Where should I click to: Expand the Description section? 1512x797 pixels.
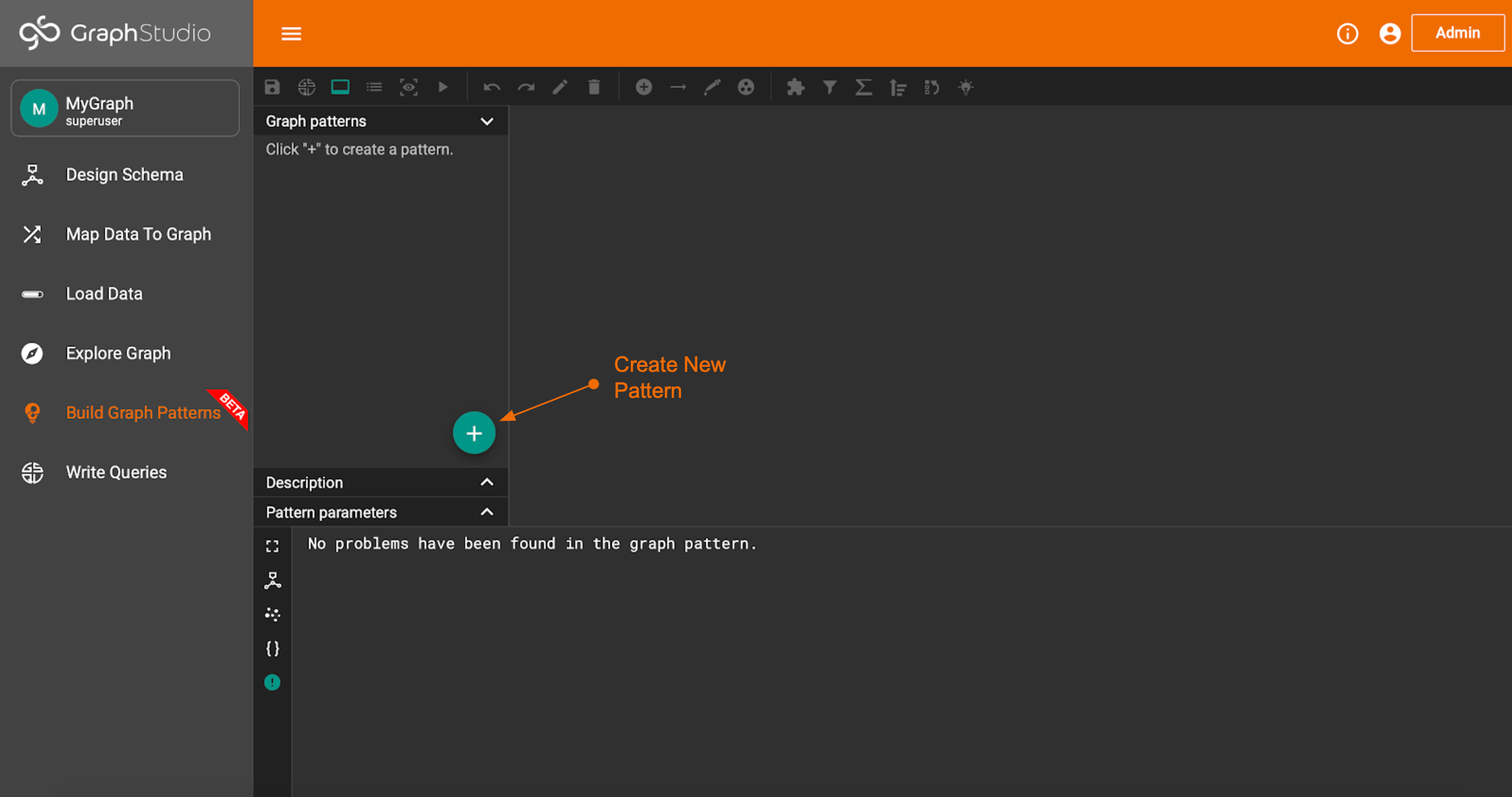coord(487,482)
